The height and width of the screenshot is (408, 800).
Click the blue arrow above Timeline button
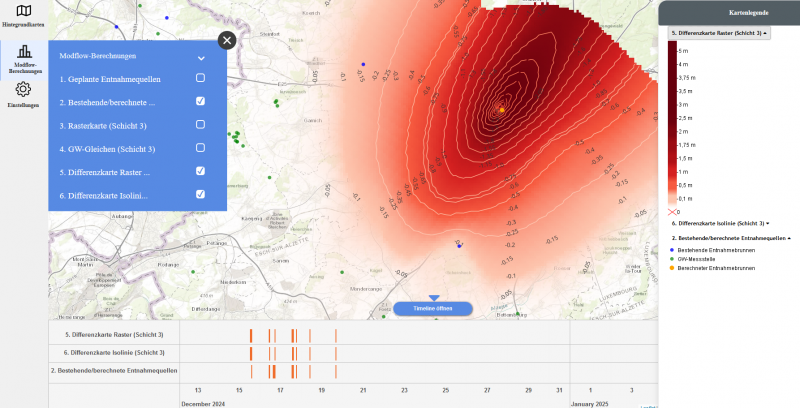[x=433, y=297]
